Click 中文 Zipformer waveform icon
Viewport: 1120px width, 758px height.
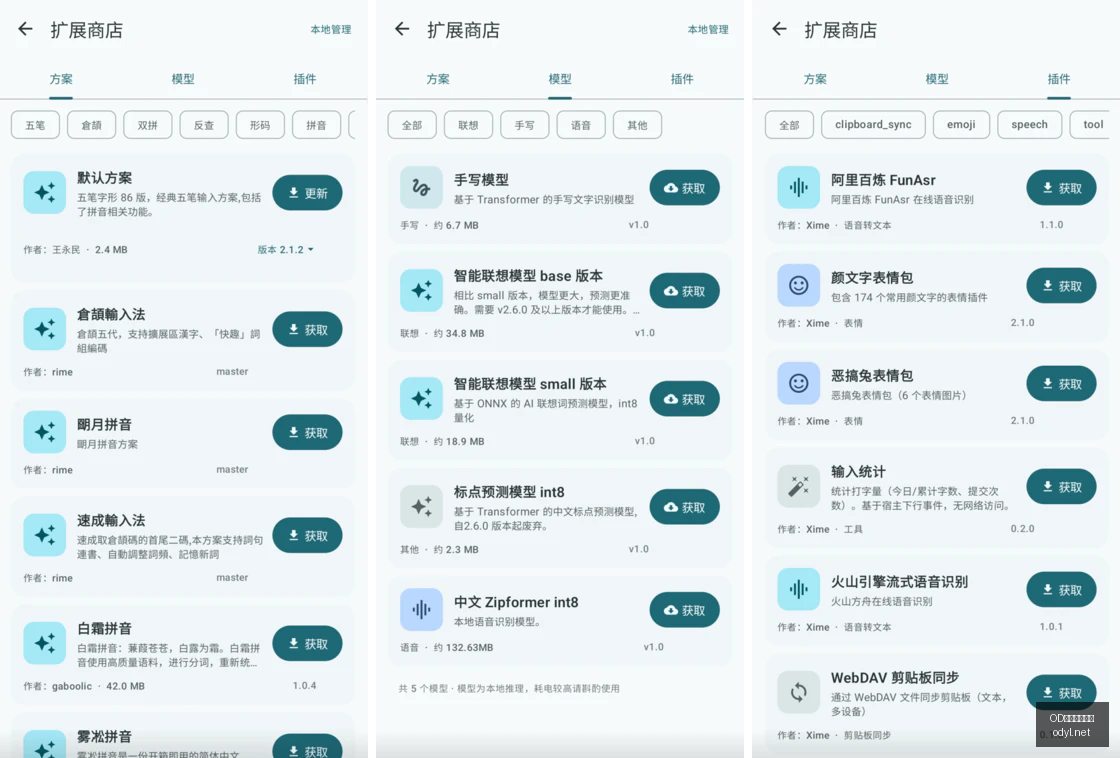(421, 610)
